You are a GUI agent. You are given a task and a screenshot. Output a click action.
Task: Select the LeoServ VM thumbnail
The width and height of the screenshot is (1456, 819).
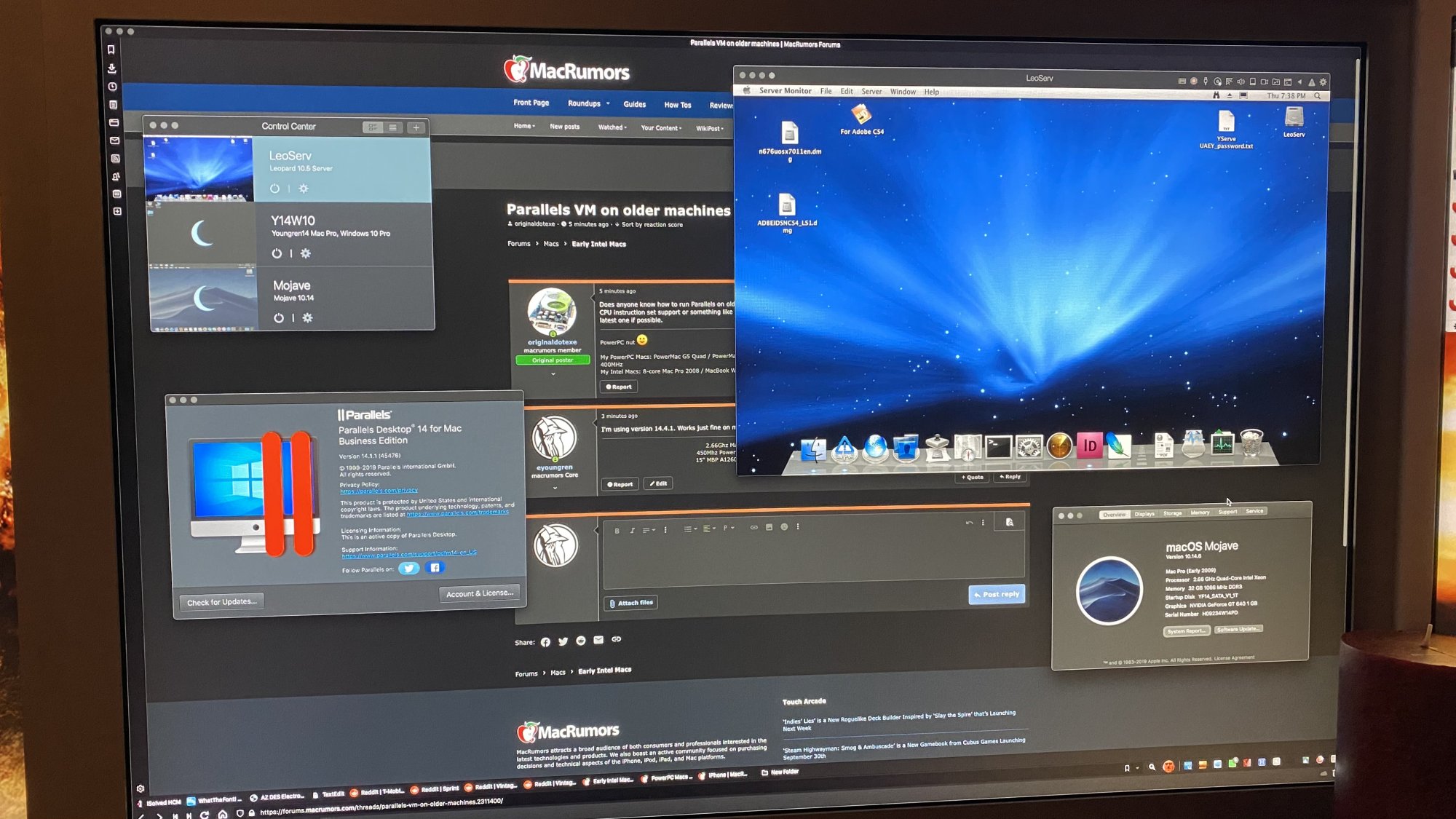coord(199,170)
